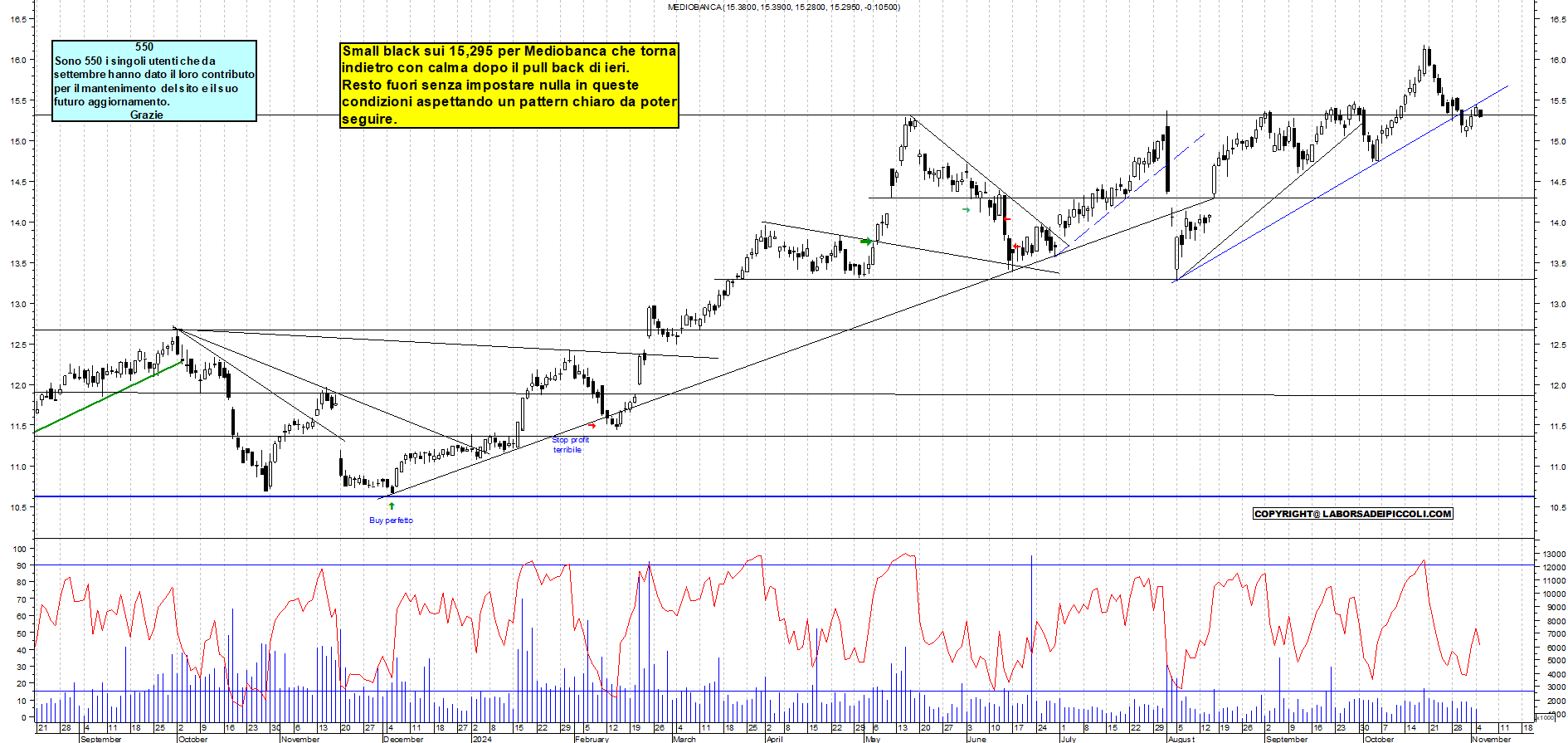The image size is (1568, 743).
Task: Click the '10.5' label on left price axis
Action: (x=18, y=507)
